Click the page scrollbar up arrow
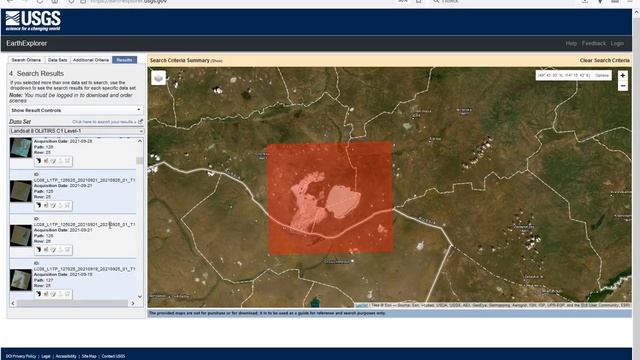 [636, 13]
